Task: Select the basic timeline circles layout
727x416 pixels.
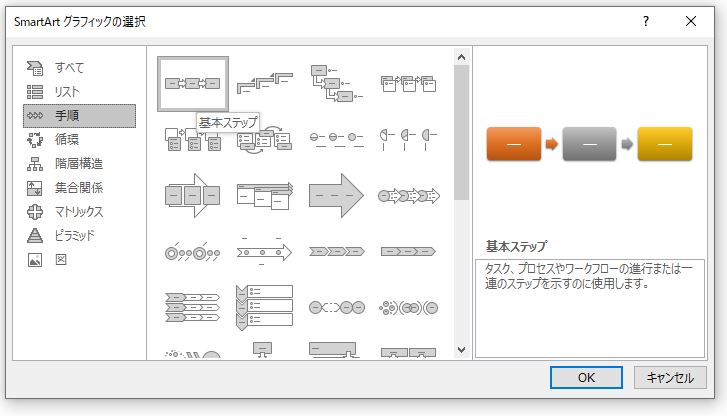Action: (x=337, y=139)
